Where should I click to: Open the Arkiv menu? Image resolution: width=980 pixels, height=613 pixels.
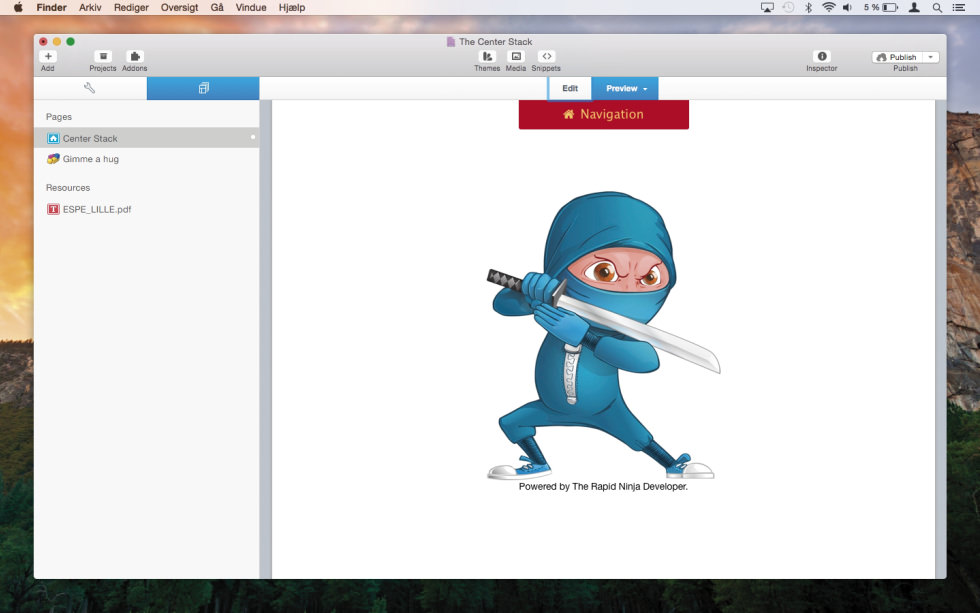(90, 7)
